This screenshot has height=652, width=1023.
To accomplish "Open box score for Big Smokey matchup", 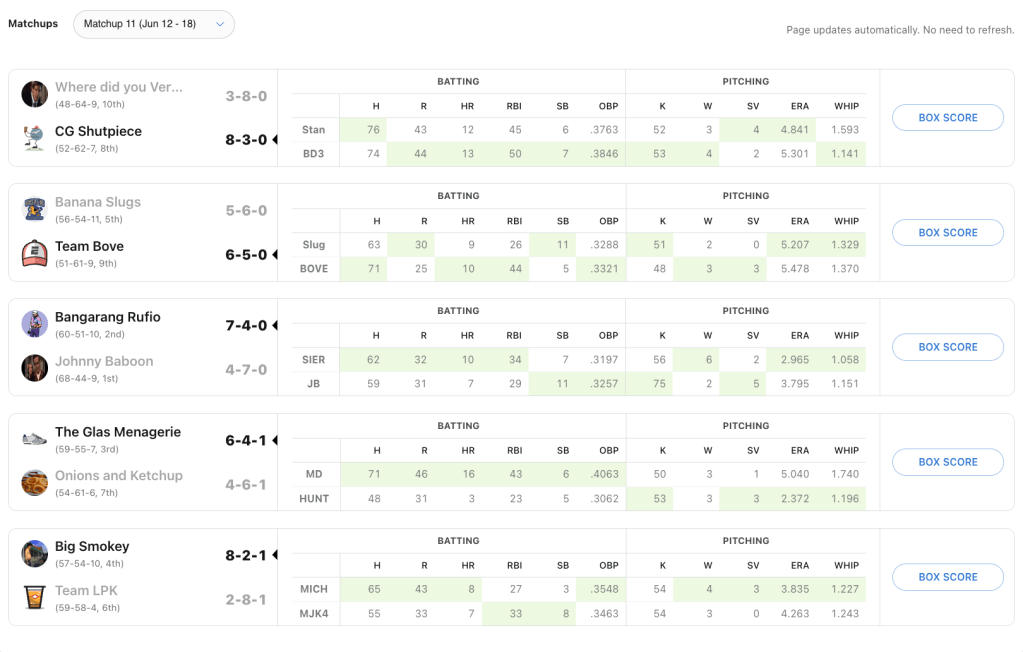I will [947, 577].
